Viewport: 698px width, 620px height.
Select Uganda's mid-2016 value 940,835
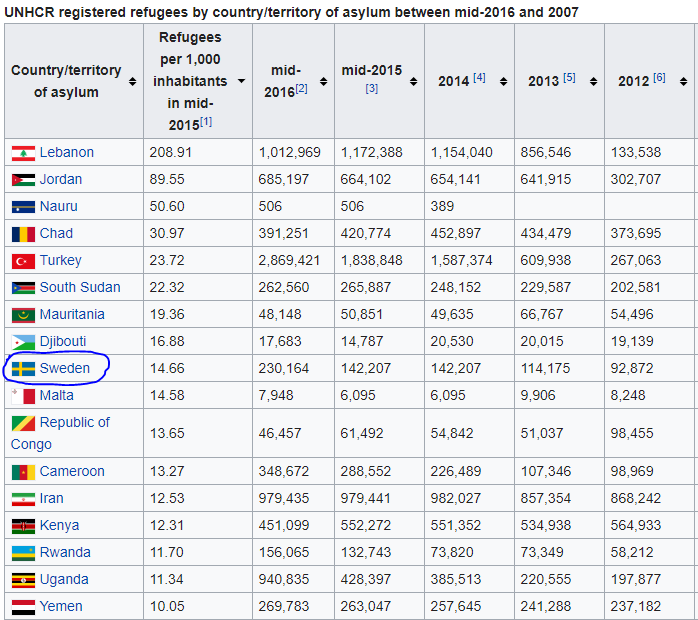[x=284, y=579]
